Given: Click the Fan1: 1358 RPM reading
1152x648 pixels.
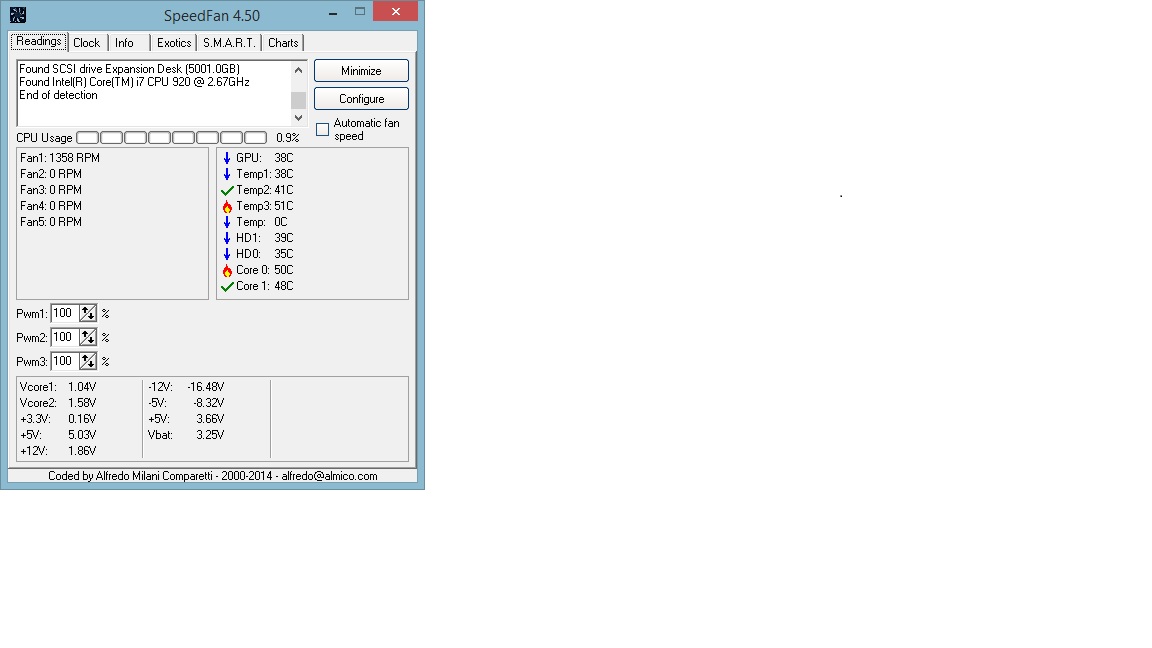Looking at the screenshot, I should point(60,158).
